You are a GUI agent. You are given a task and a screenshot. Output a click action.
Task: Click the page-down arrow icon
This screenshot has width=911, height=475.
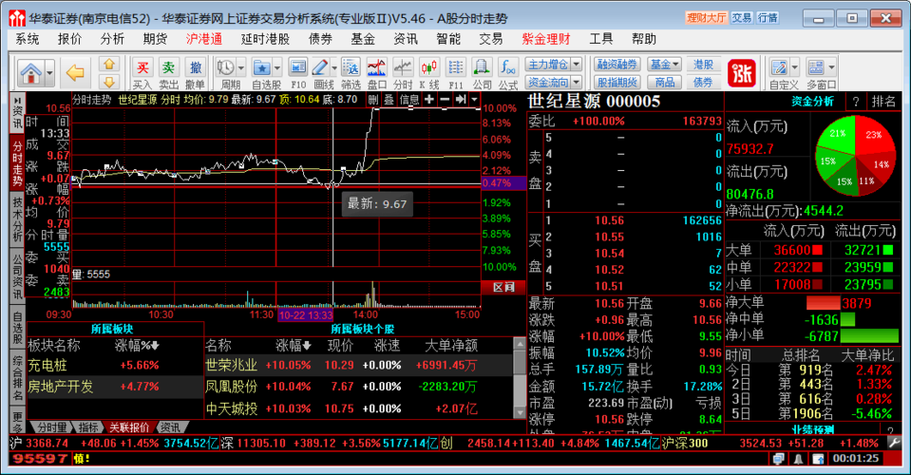[109, 81]
